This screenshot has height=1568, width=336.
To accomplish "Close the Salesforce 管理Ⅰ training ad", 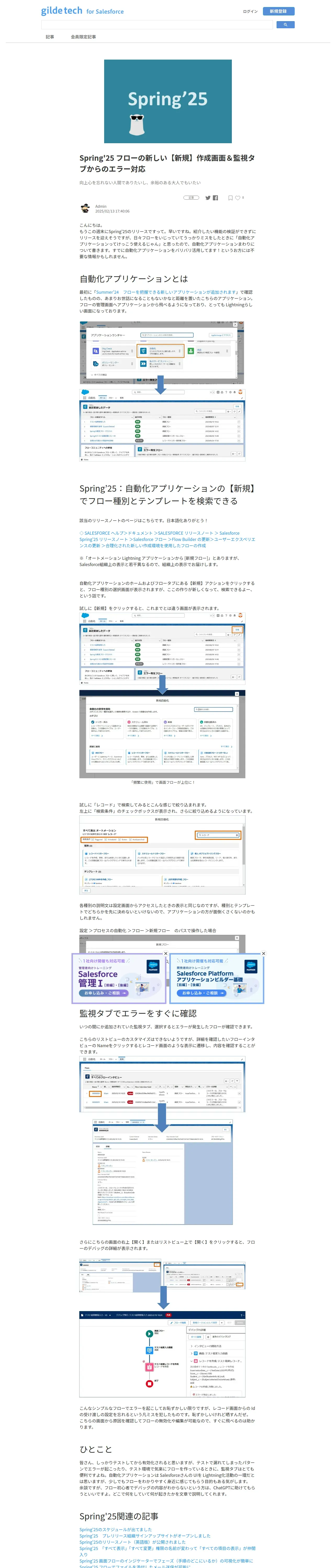I will (165, 953).
